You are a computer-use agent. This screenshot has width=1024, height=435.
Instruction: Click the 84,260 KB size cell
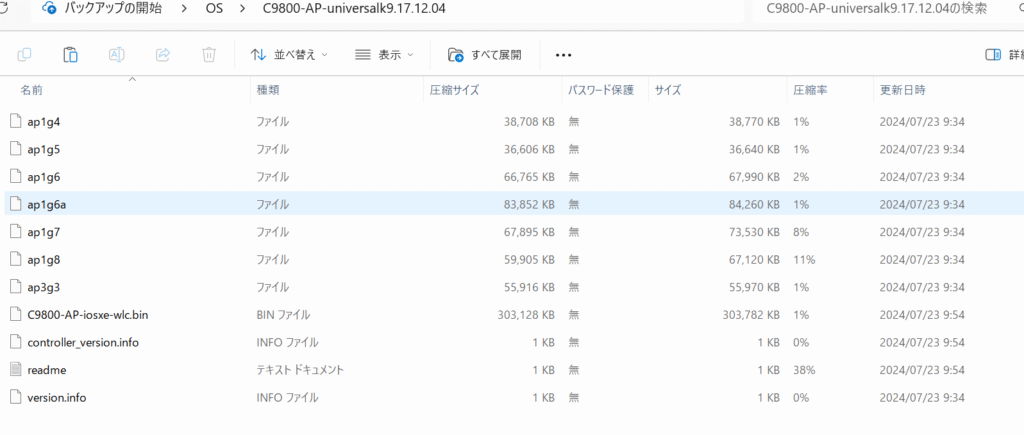tap(754, 205)
